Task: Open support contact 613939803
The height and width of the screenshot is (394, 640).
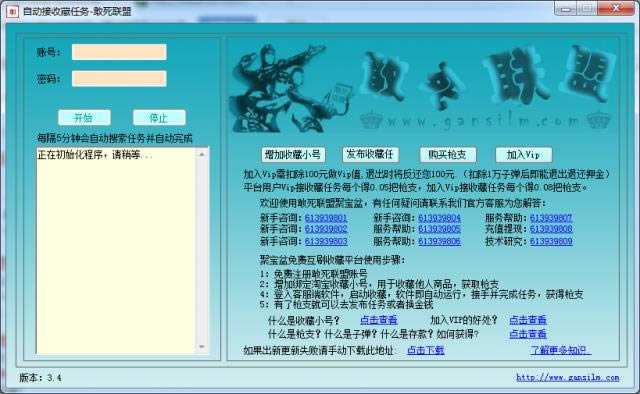Action: coord(326,241)
